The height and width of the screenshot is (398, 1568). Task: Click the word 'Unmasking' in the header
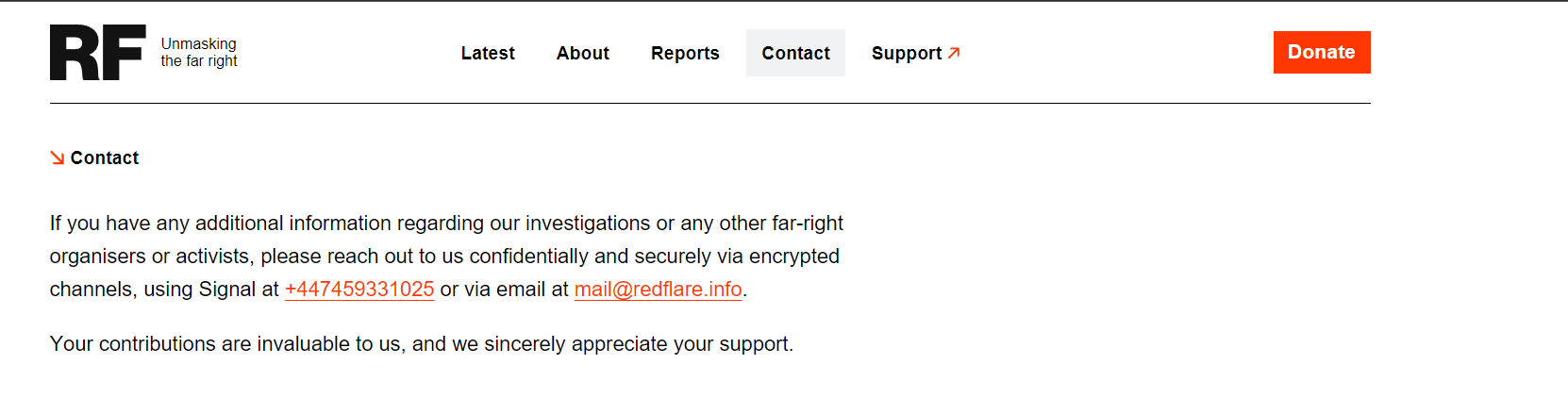199,43
